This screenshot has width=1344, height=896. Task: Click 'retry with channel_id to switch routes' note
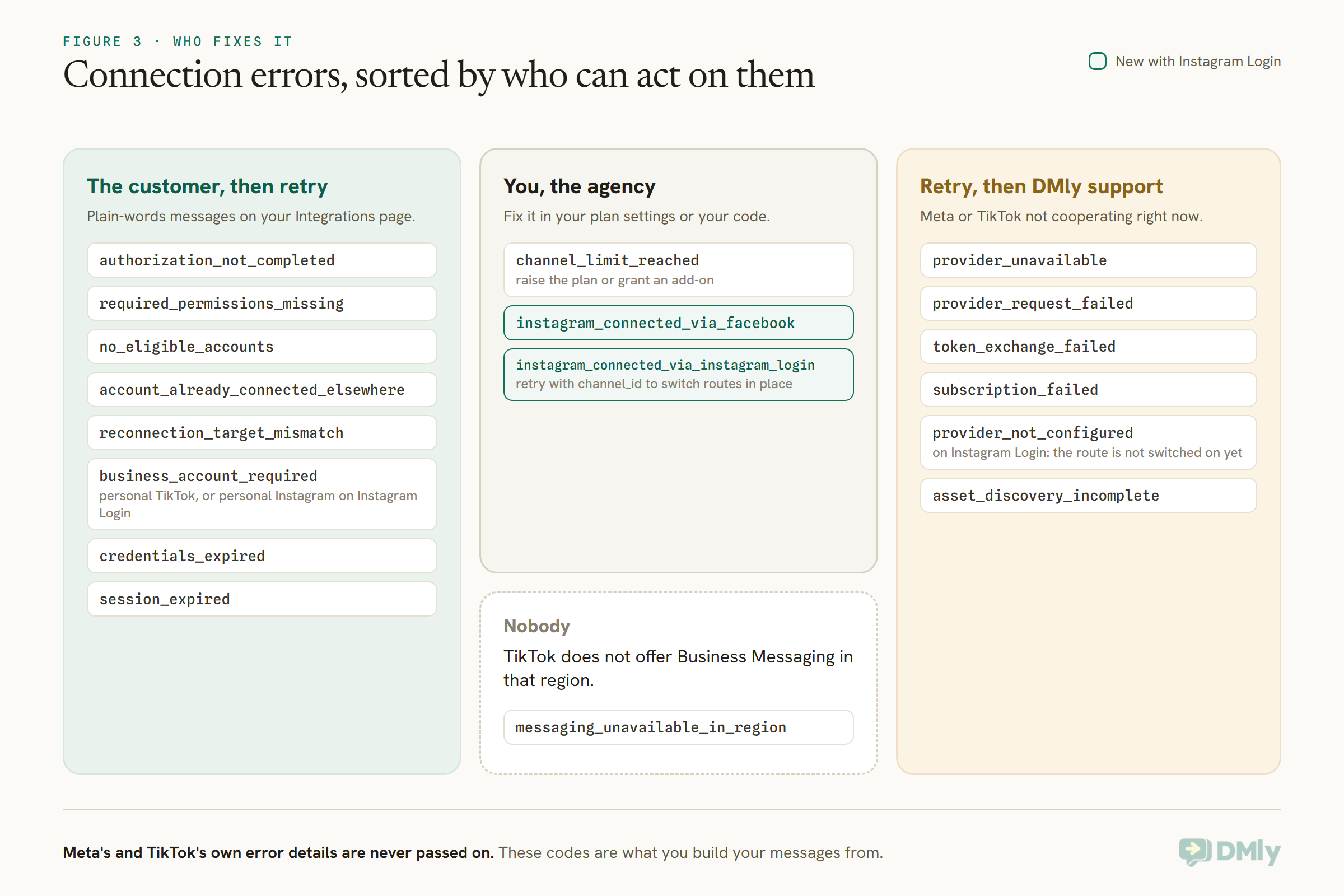(x=654, y=384)
